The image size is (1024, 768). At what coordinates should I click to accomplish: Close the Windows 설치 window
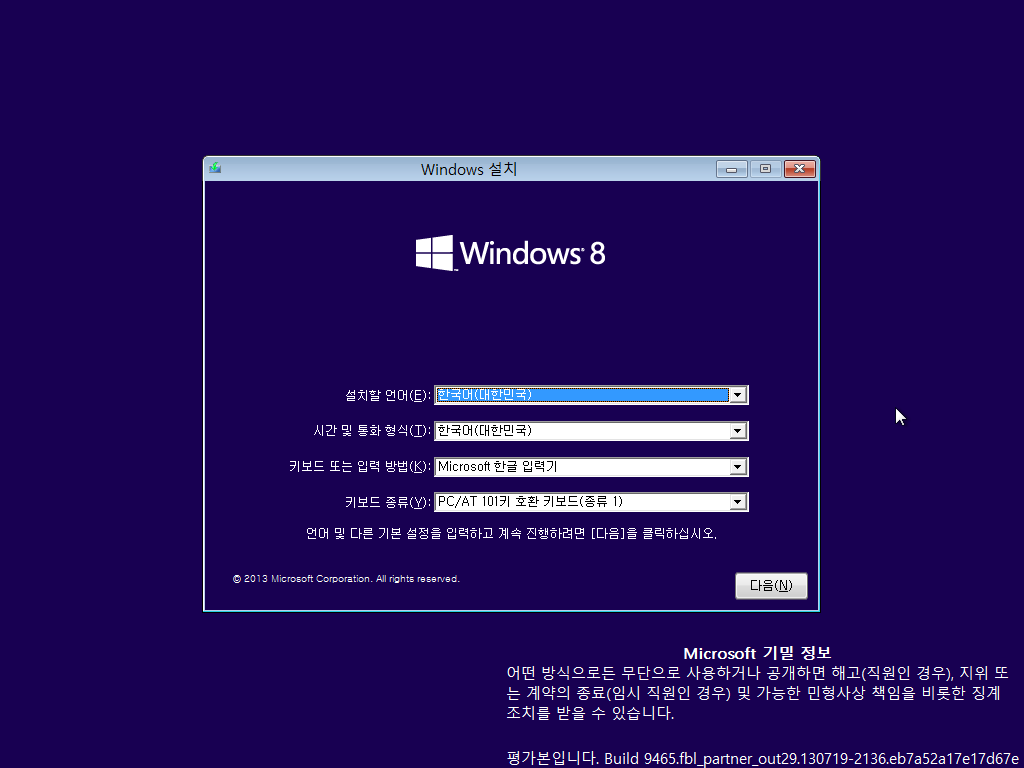coord(799,169)
